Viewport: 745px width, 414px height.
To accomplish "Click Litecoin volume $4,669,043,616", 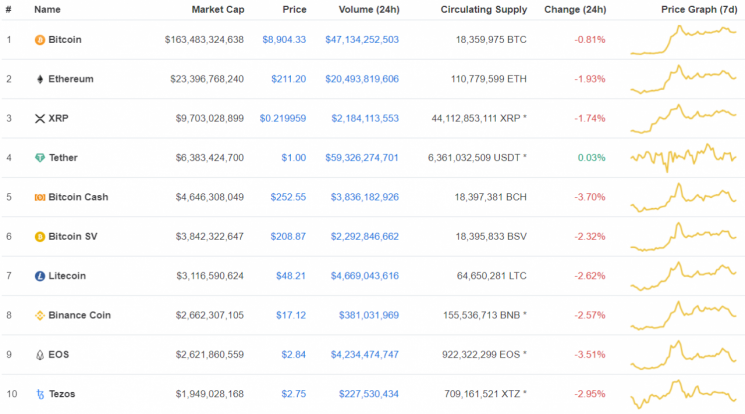I will click(x=365, y=276).
